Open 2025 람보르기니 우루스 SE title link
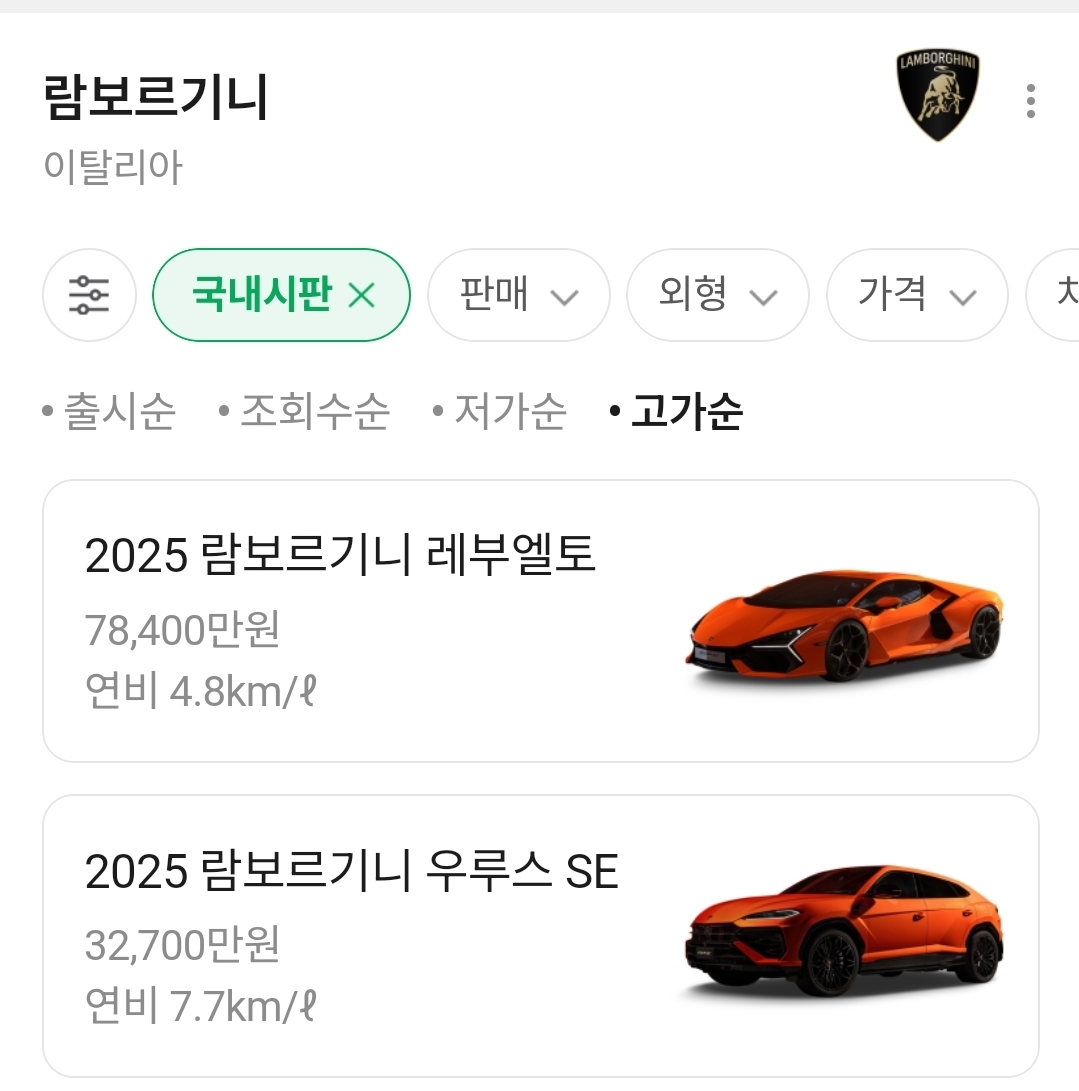 click(352, 871)
